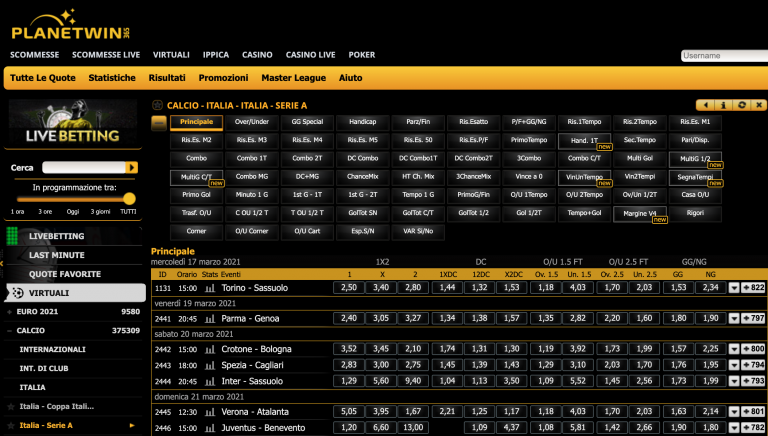The height and width of the screenshot is (436, 768).
Task: Click stats chart icon for Parma - Genoa
Action: pyautogui.click(x=210, y=318)
